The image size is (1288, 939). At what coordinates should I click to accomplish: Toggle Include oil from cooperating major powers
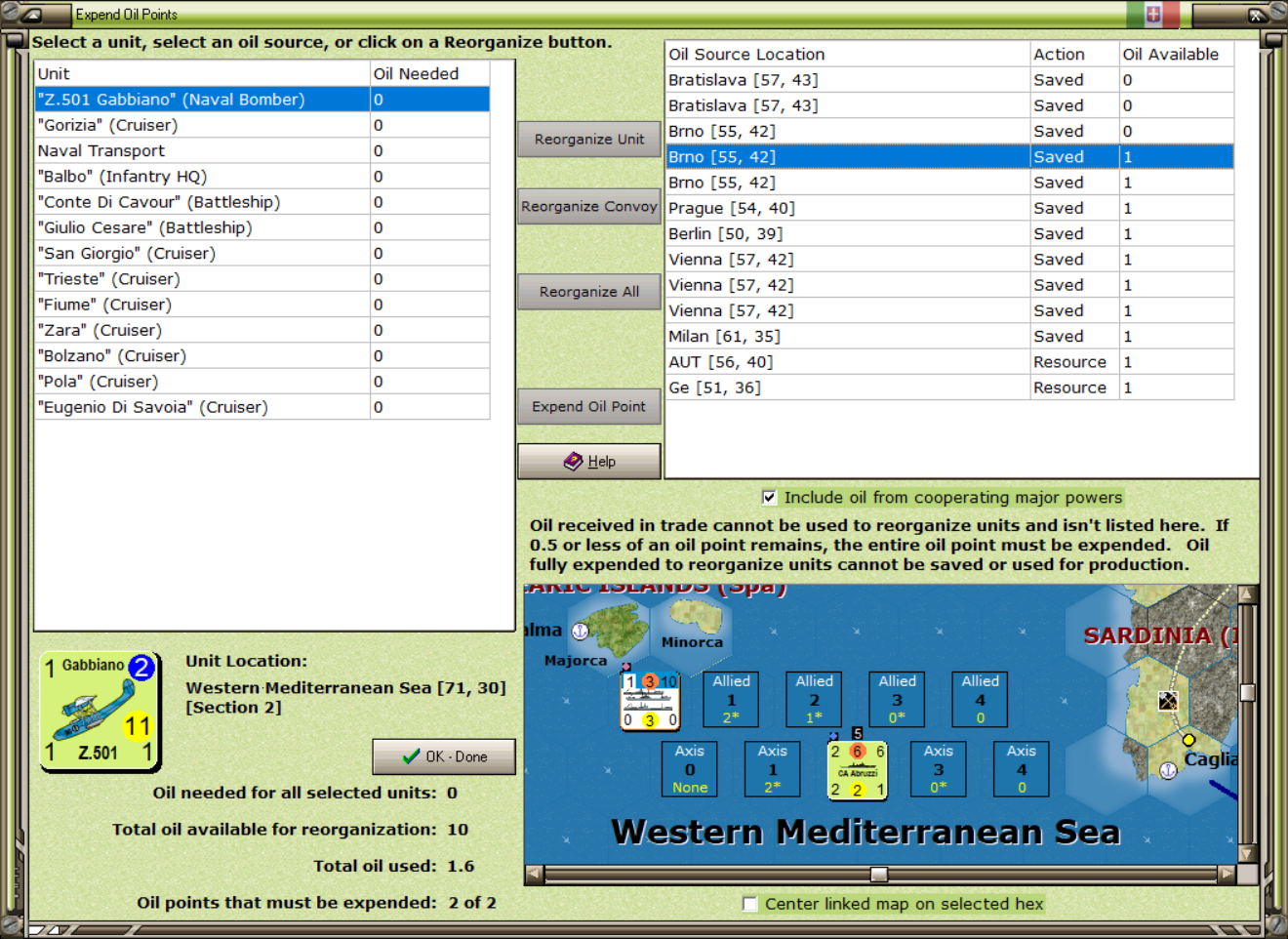click(x=769, y=498)
